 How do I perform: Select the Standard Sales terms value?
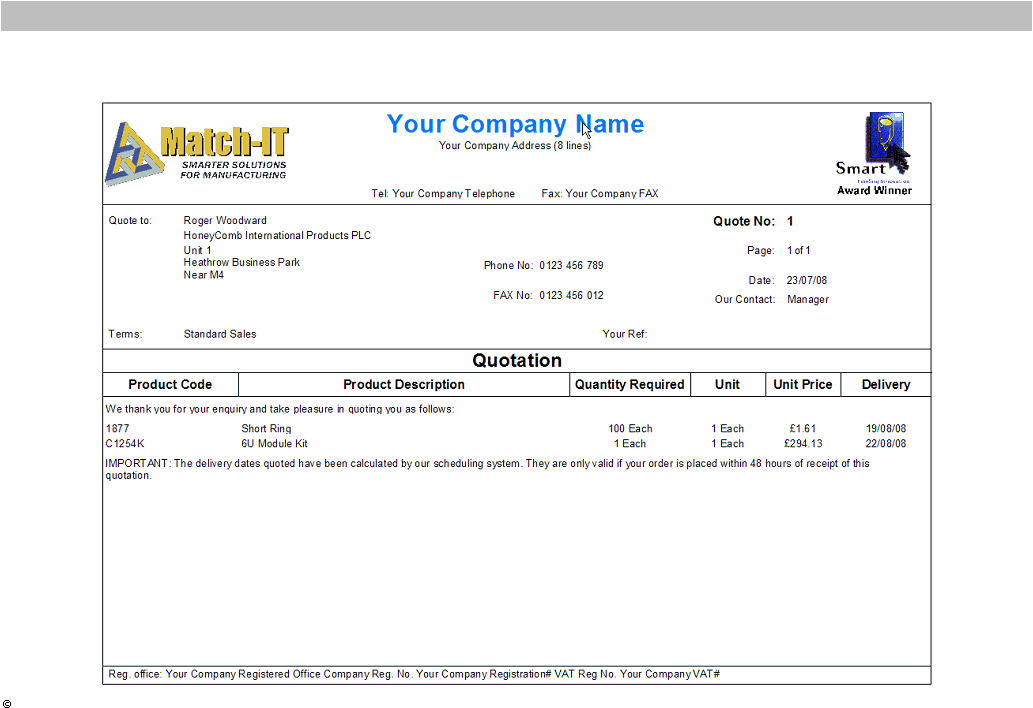pyautogui.click(x=220, y=335)
